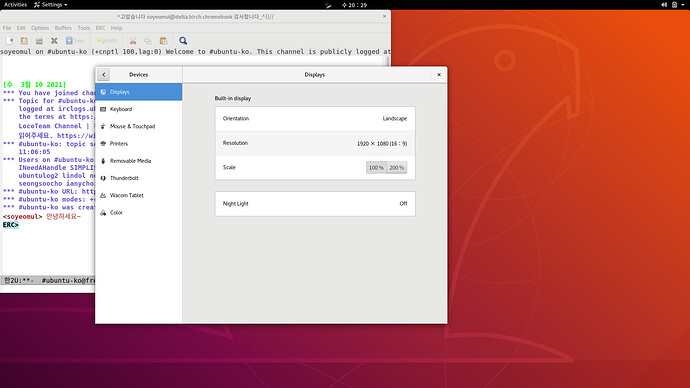
Task: Click the "Built-in display" heading
Action: [x=233, y=99]
